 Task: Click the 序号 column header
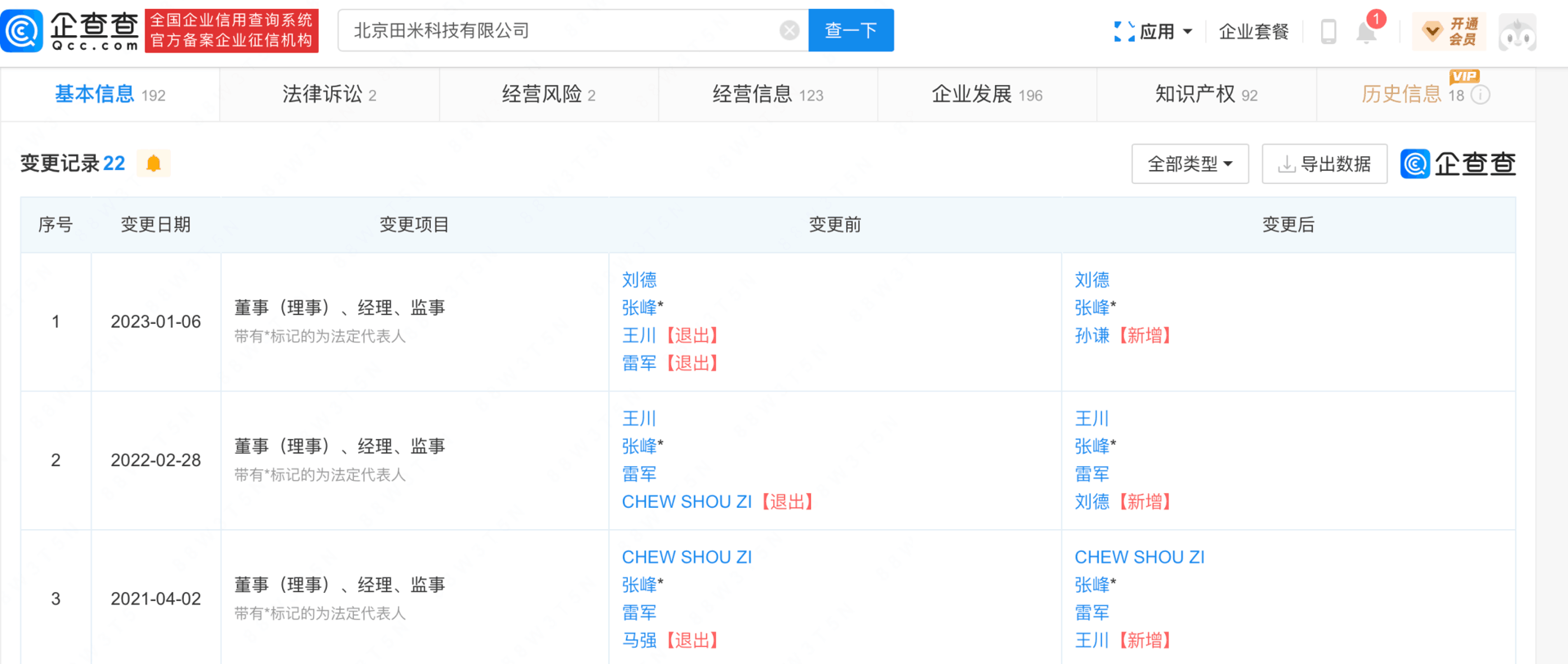click(x=56, y=224)
